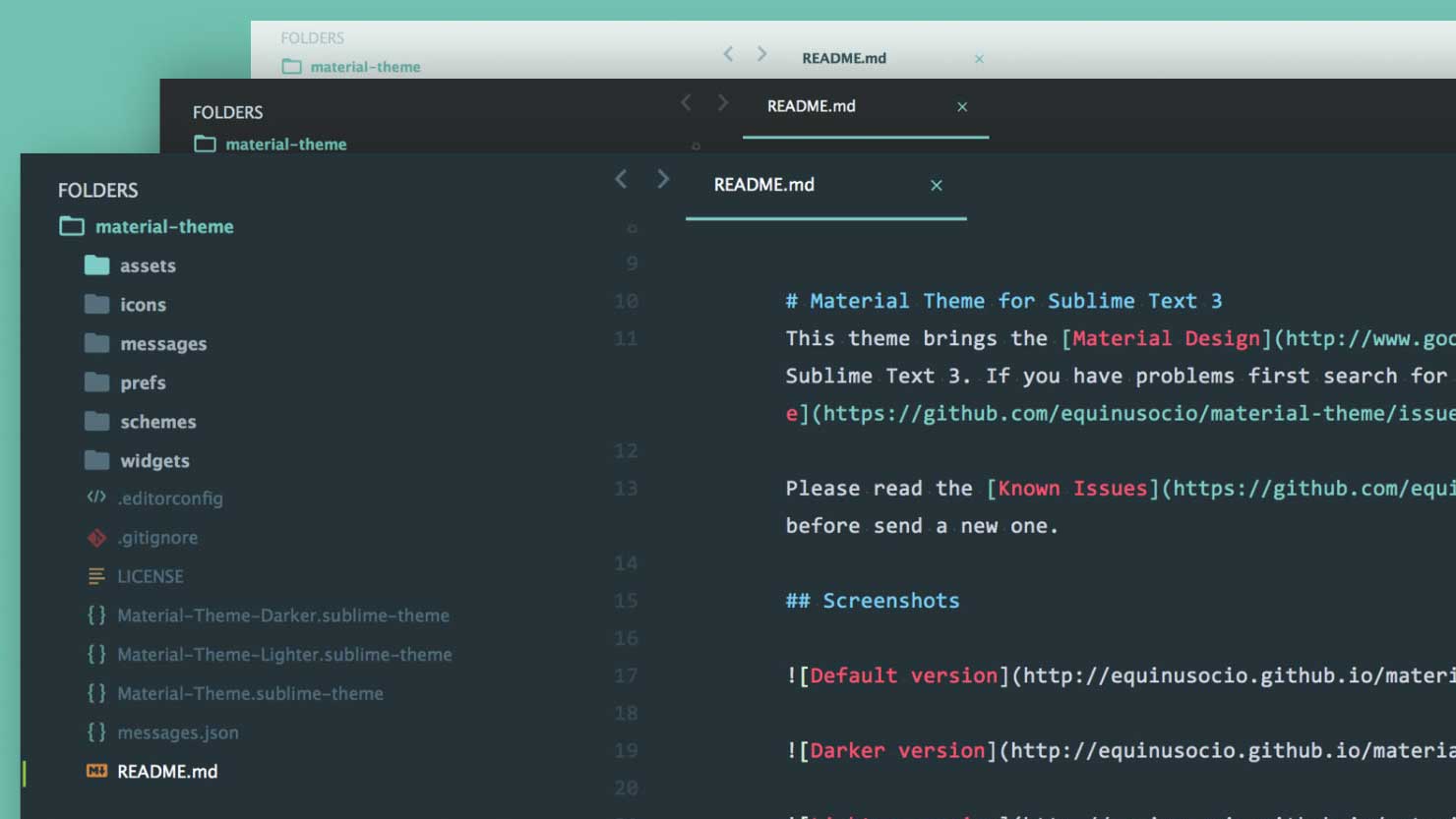Click the prefs folder icon

tap(96, 381)
